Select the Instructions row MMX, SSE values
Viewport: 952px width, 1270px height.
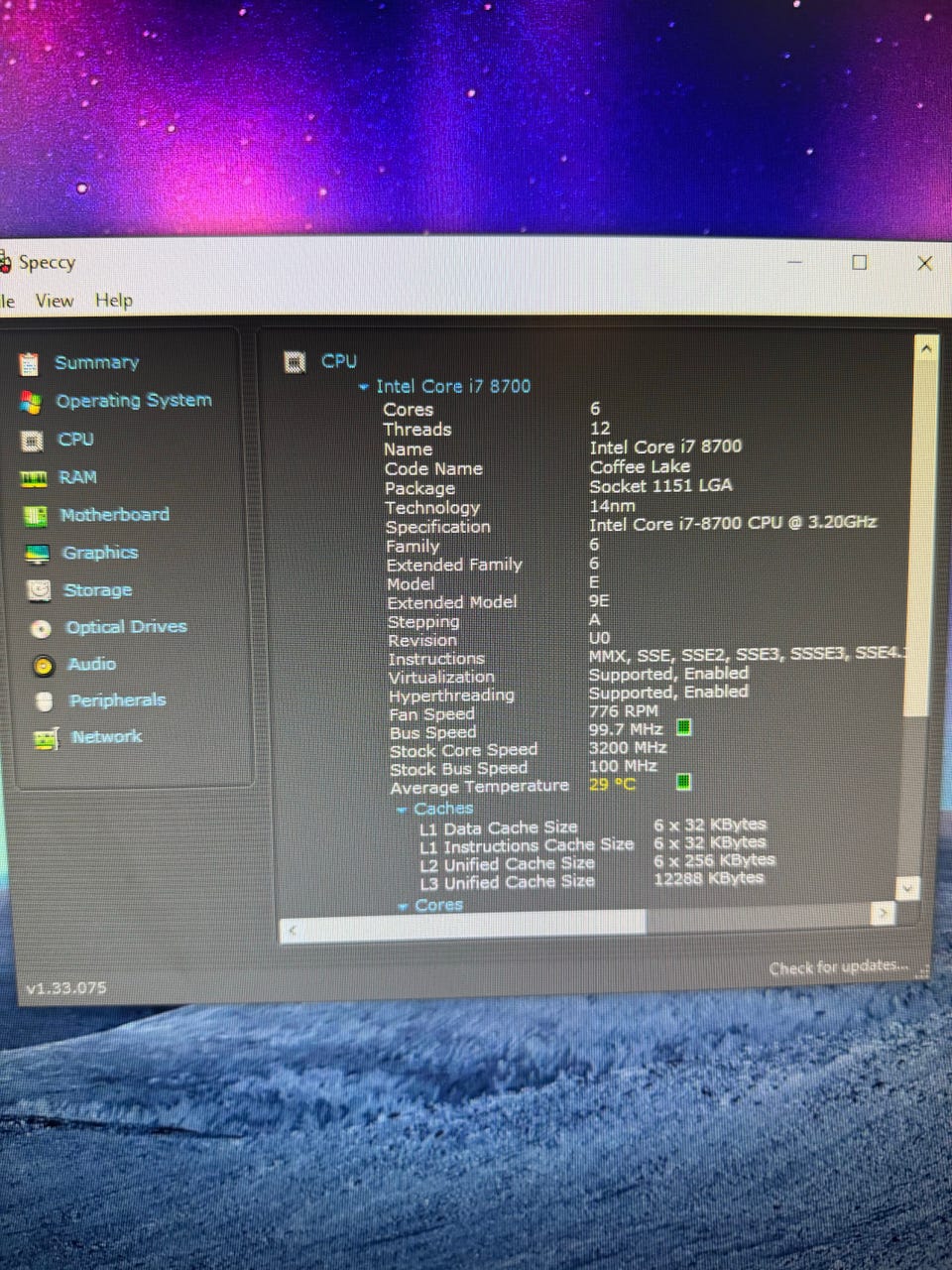(747, 654)
